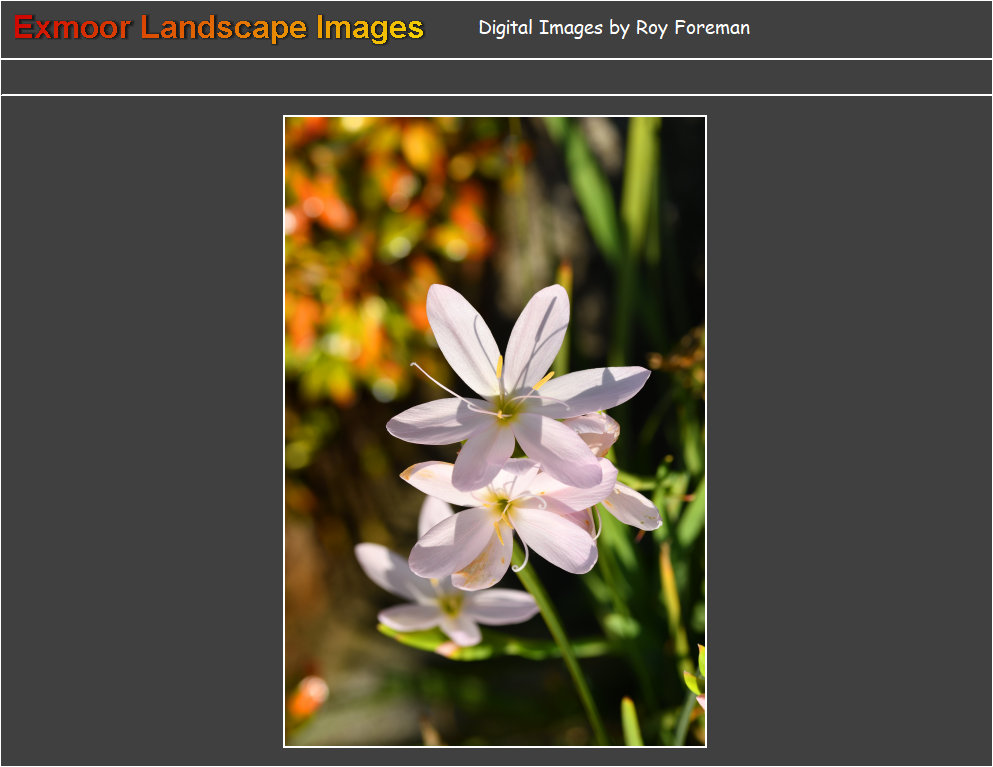Image resolution: width=993 pixels, height=767 pixels.
Task: Click the dark gray area right of photo
Action: 850,430
